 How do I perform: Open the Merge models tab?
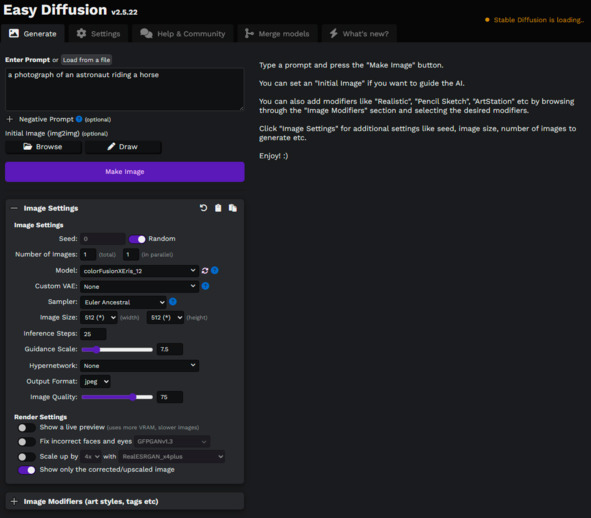pyautogui.click(x=277, y=34)
